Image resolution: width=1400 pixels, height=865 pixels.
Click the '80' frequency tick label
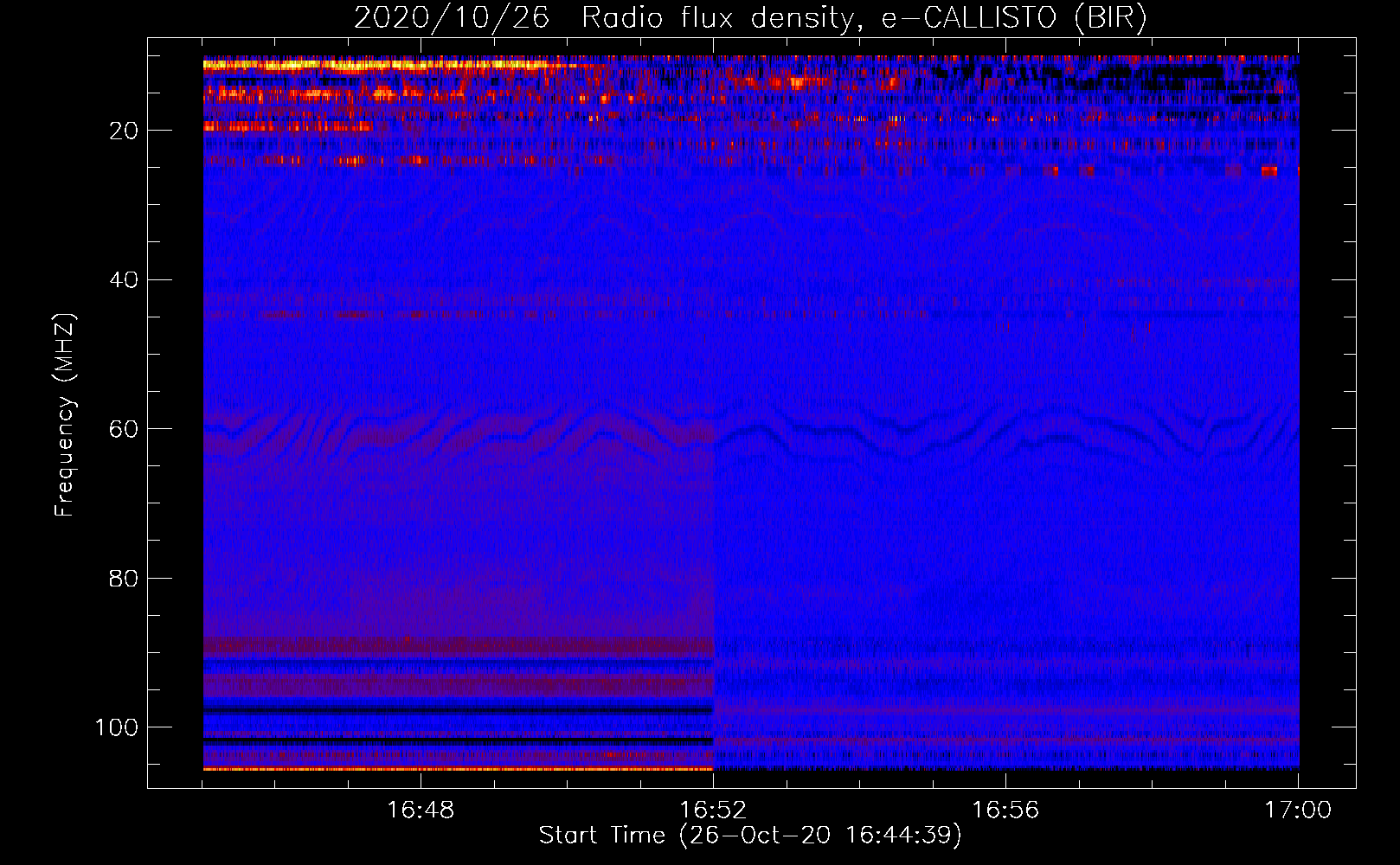tap(124, 579)
